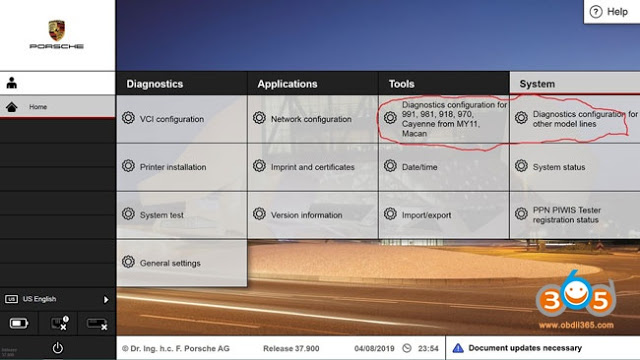Click the gear icon beside Printer installation

128,166
